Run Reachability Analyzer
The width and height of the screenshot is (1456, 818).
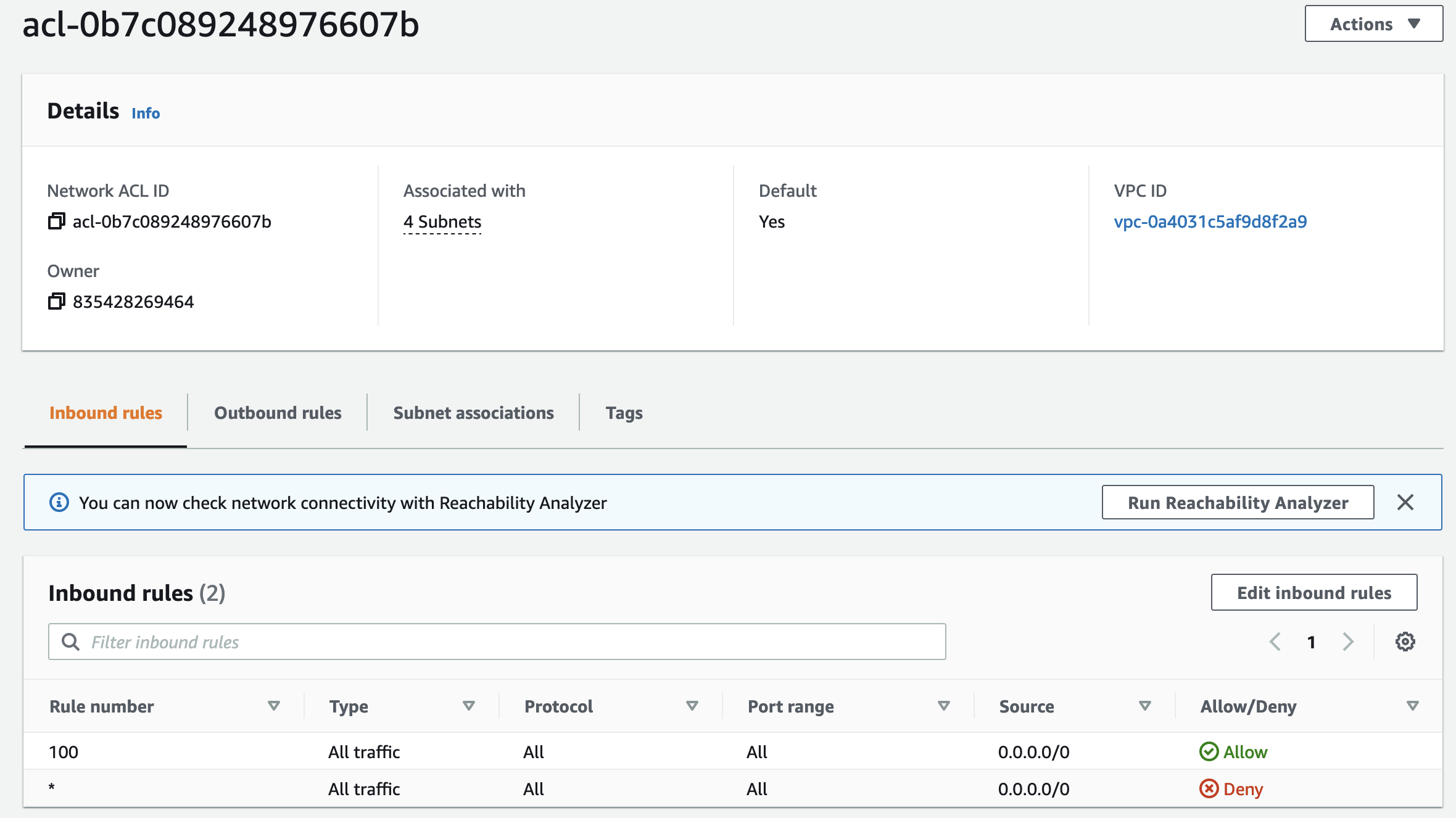(1238, 502)
